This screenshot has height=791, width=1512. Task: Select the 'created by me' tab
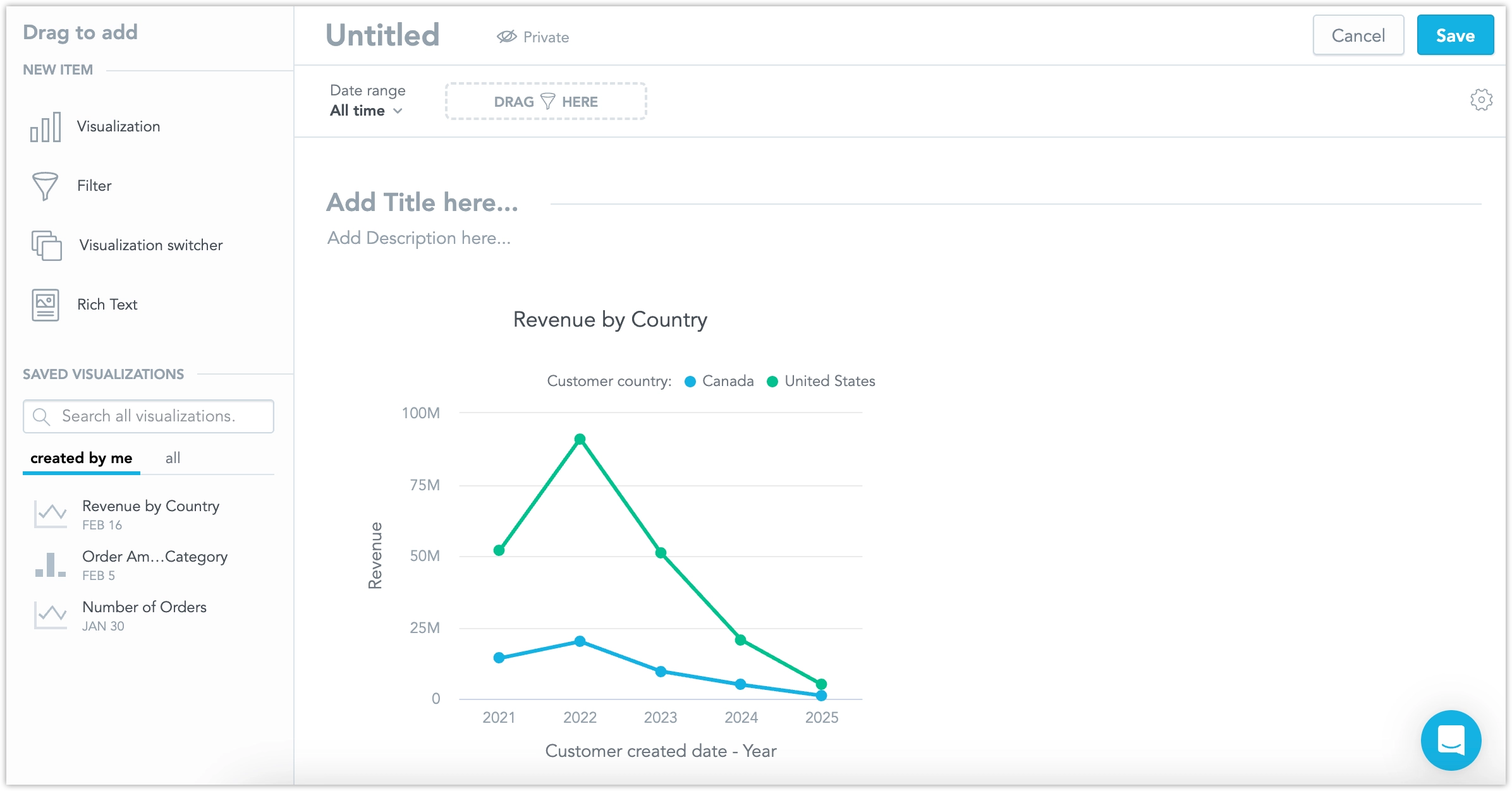coord(81,458)
